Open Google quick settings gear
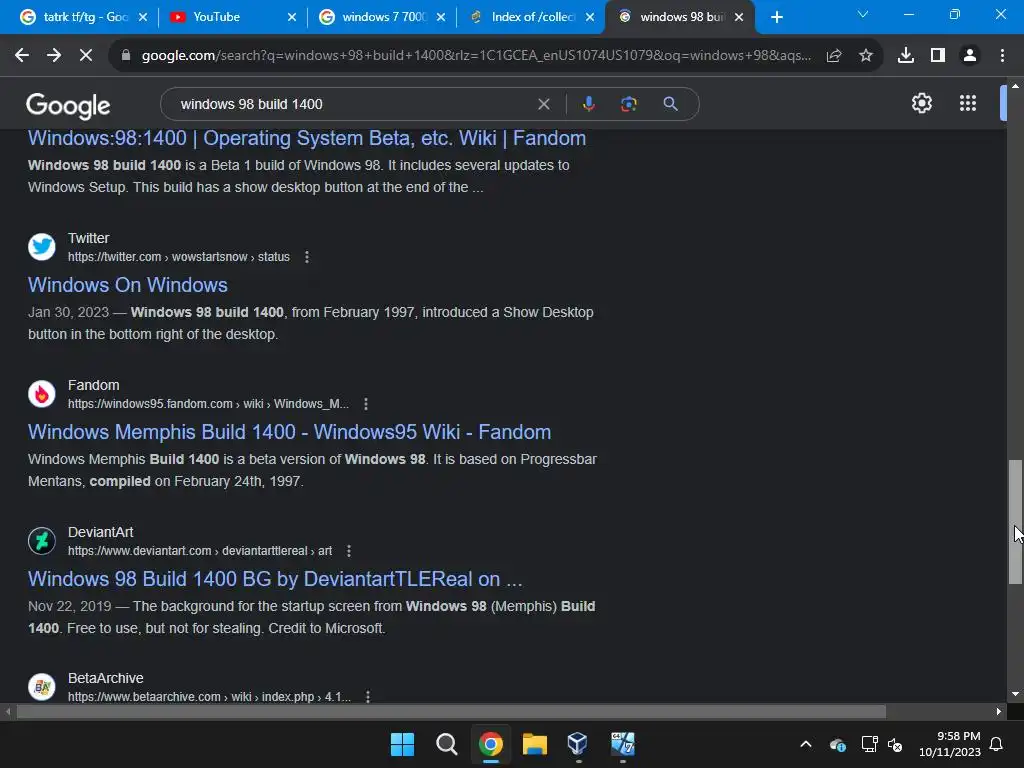Screen dimensions: 1024x768 (x=921, y=103)
